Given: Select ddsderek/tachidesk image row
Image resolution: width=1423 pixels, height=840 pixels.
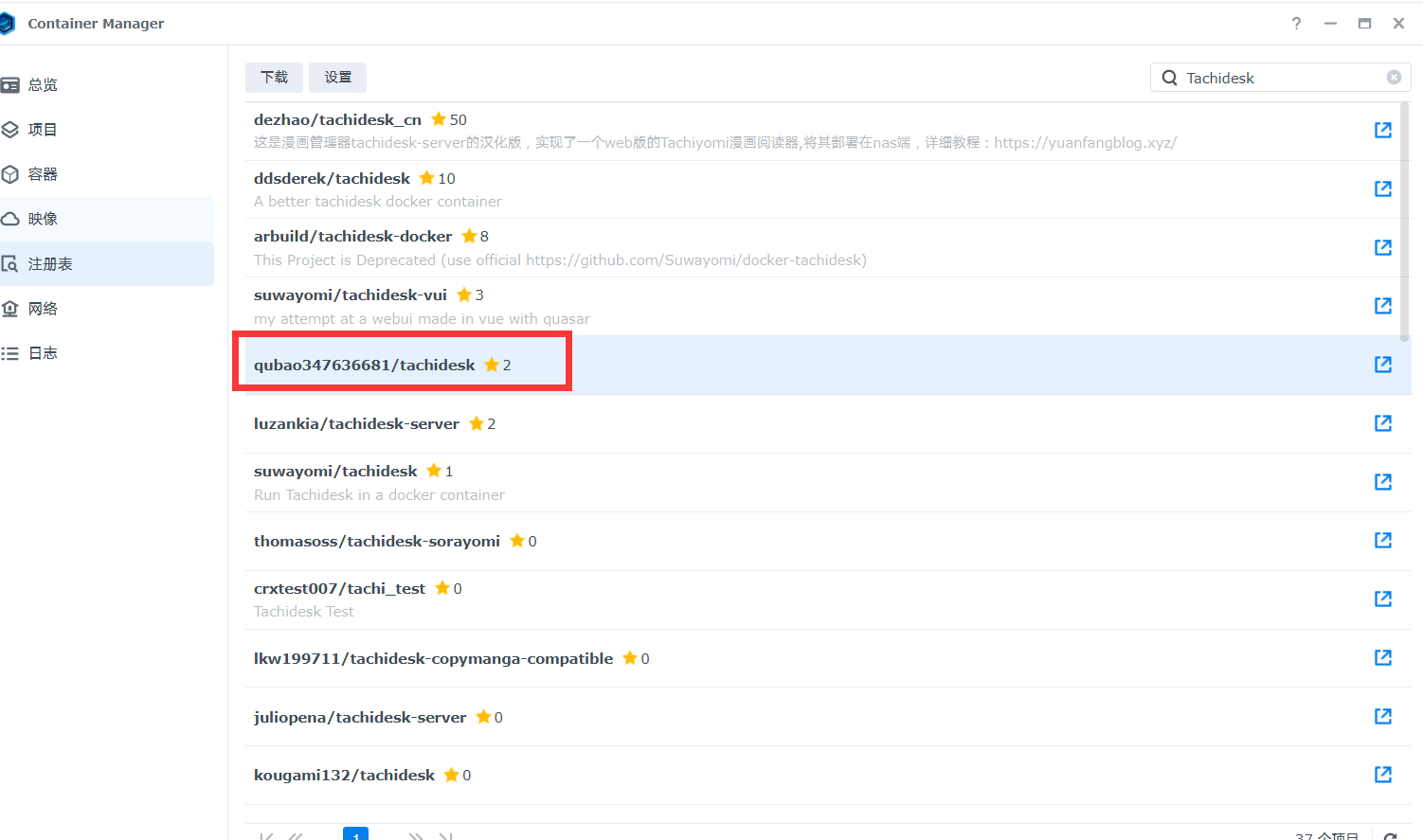Looking at the screenshot, I should point(828,189).
